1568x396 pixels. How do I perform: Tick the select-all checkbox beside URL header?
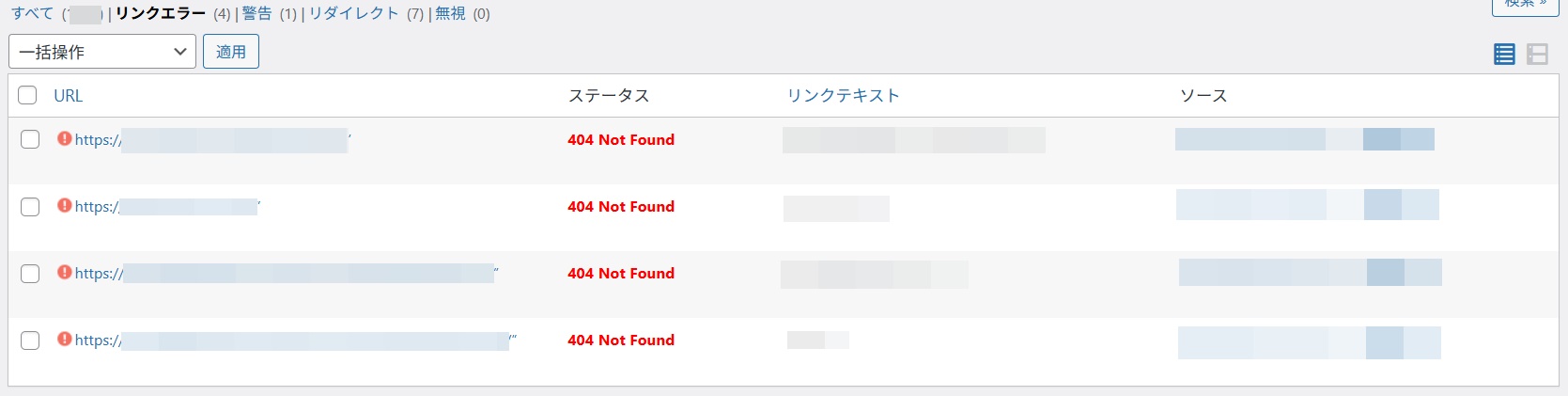coord(28,95)
